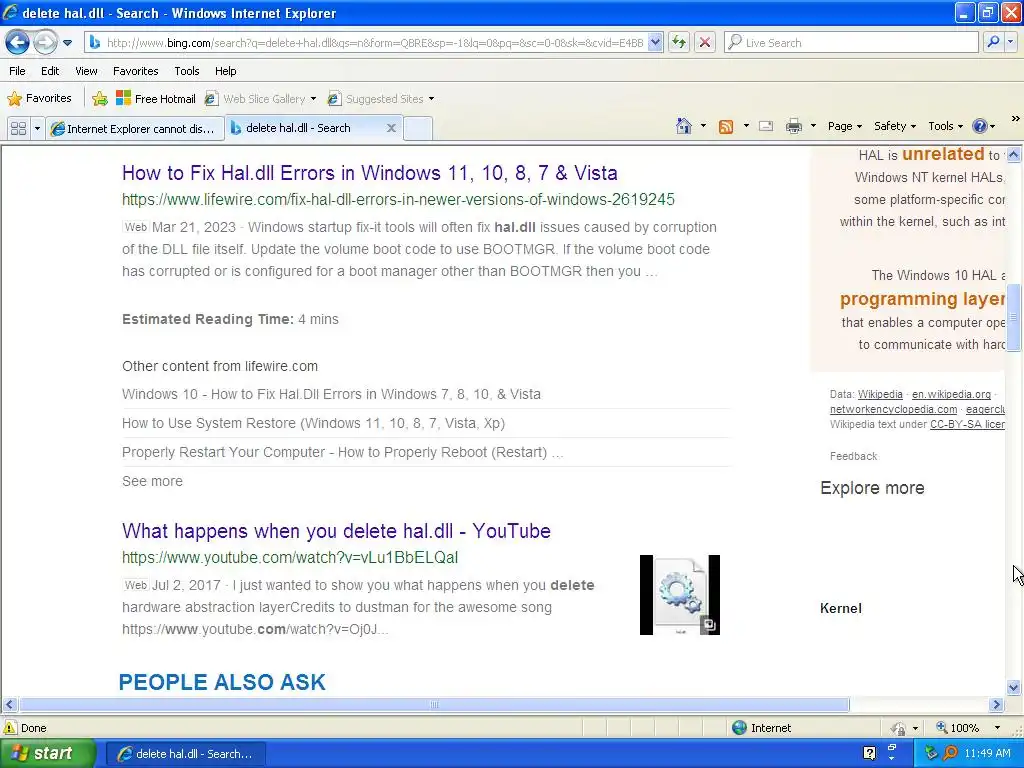Click the YouTube video thumbnail
1024x768 pixels.
[680, 595]
